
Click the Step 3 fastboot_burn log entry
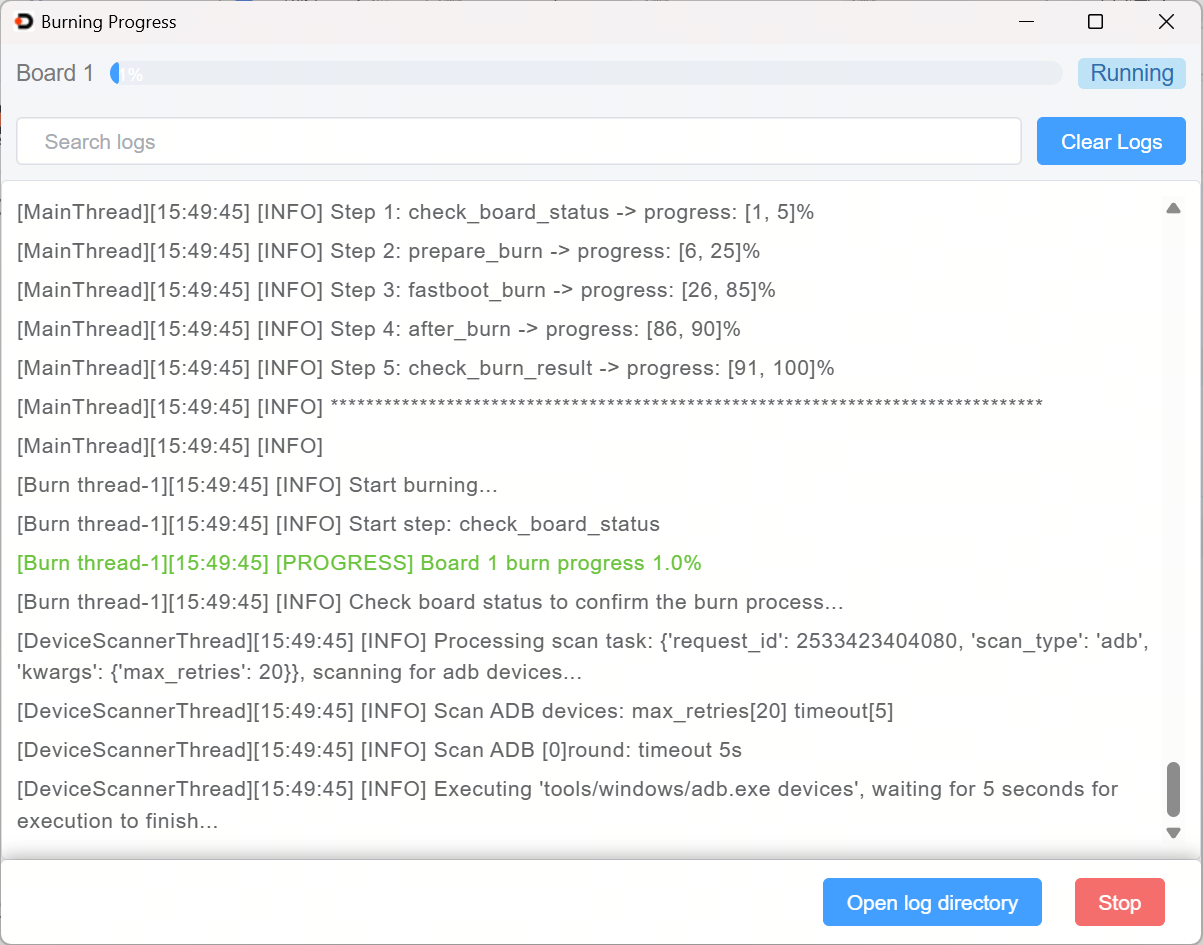coord(396,290)
